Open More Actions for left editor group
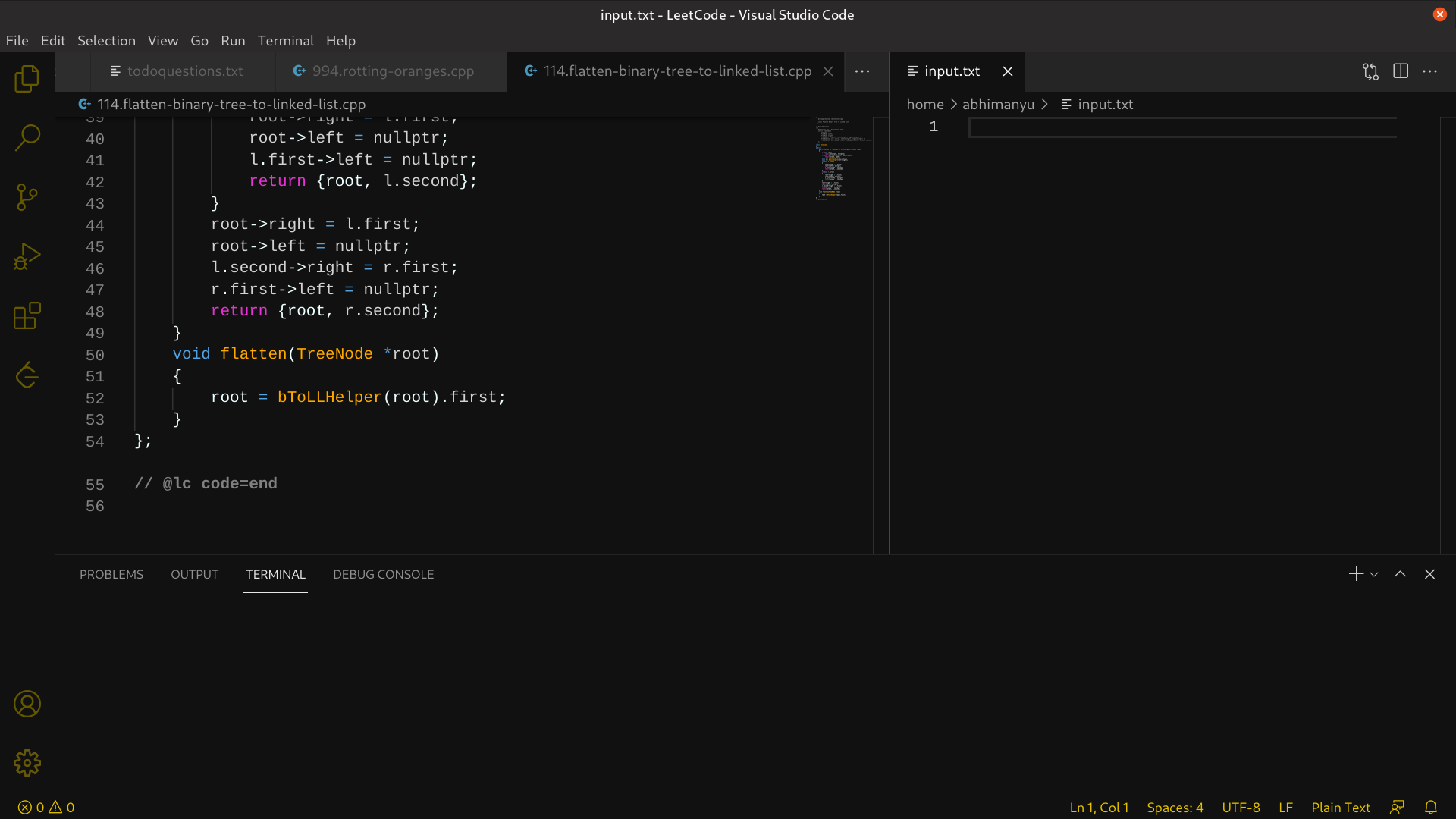This screenshot has width=1456, height=819. [x=862, y=71]
